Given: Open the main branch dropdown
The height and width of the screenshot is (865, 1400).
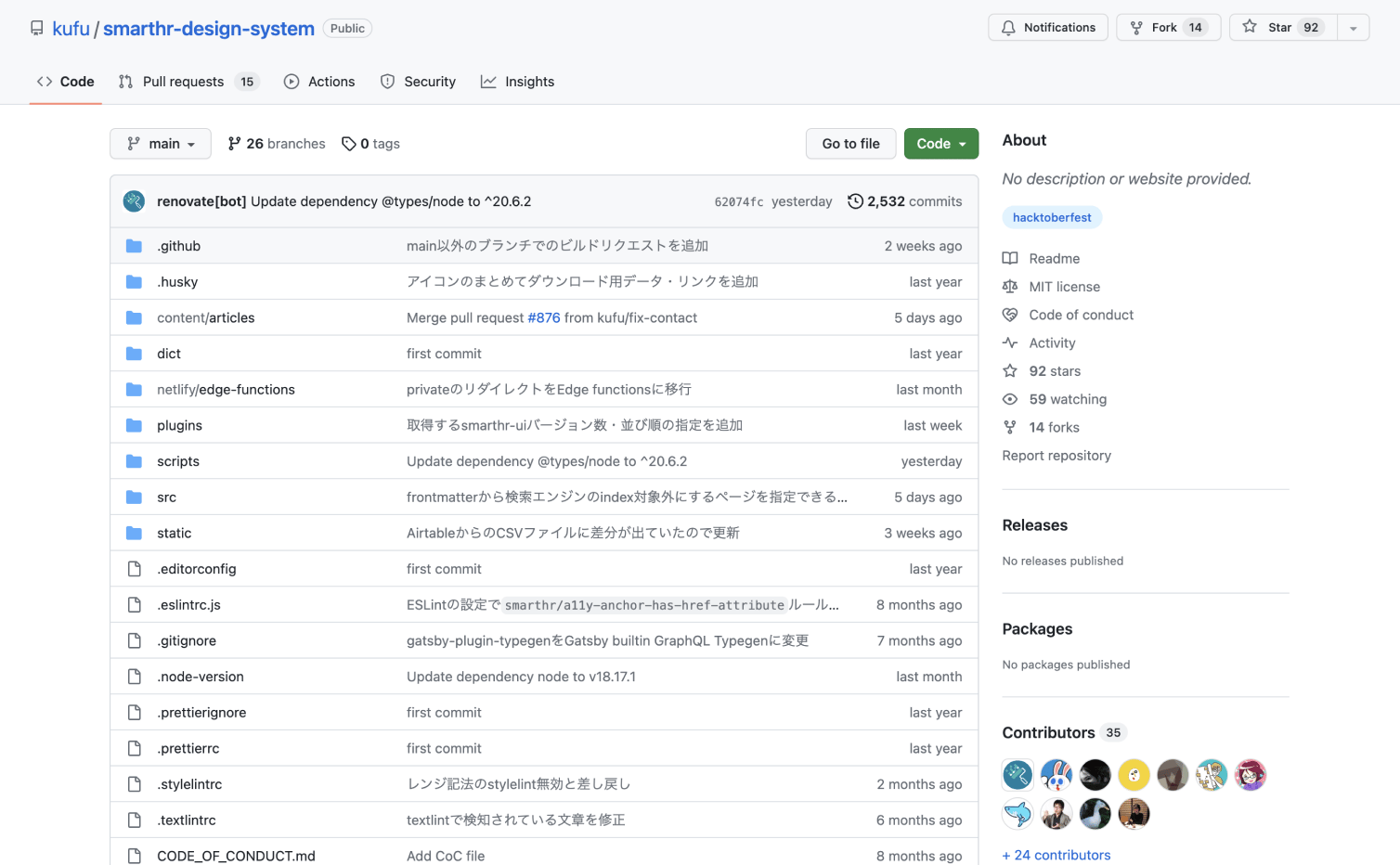Looking at the screenshot, I should click(161, 144).
